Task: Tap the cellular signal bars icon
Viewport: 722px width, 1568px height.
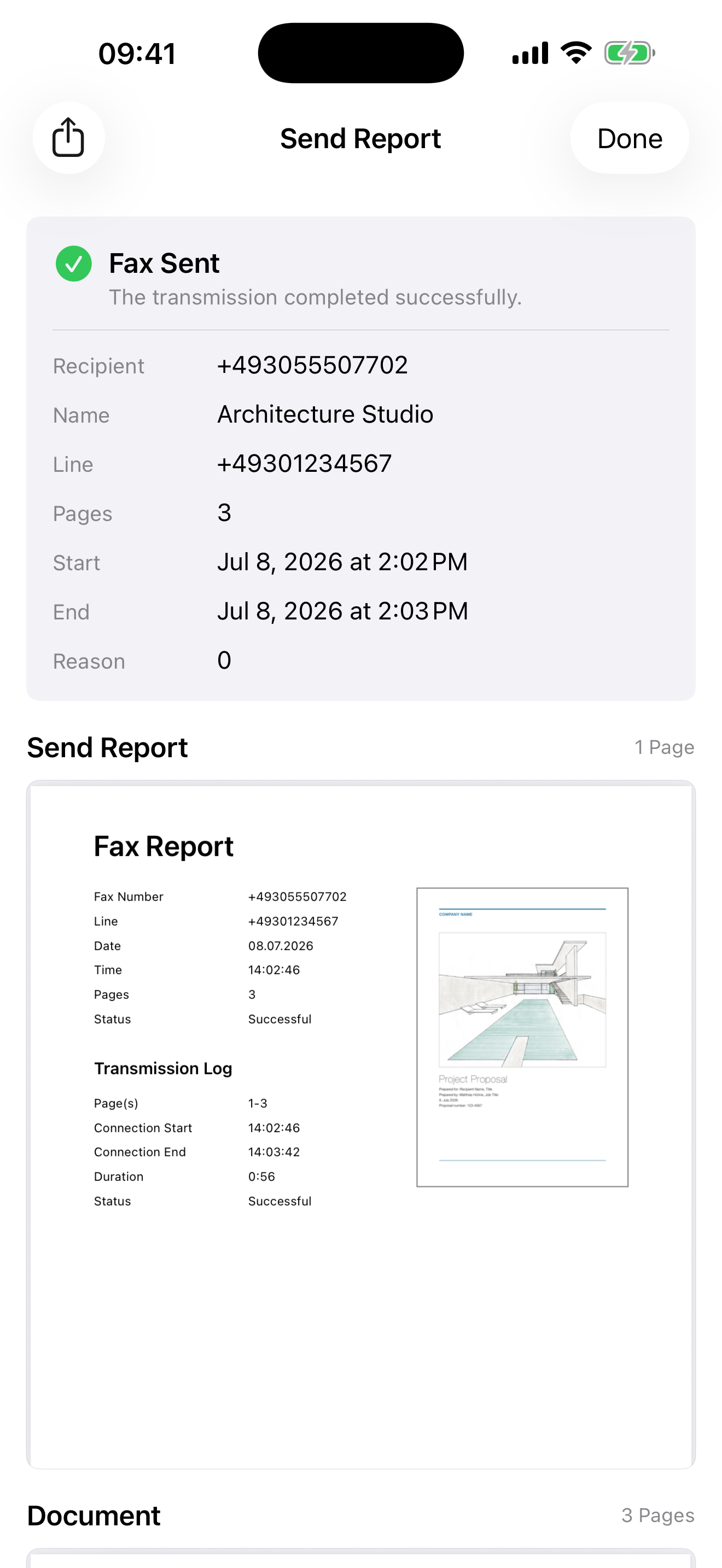Action: coord(529,53)
